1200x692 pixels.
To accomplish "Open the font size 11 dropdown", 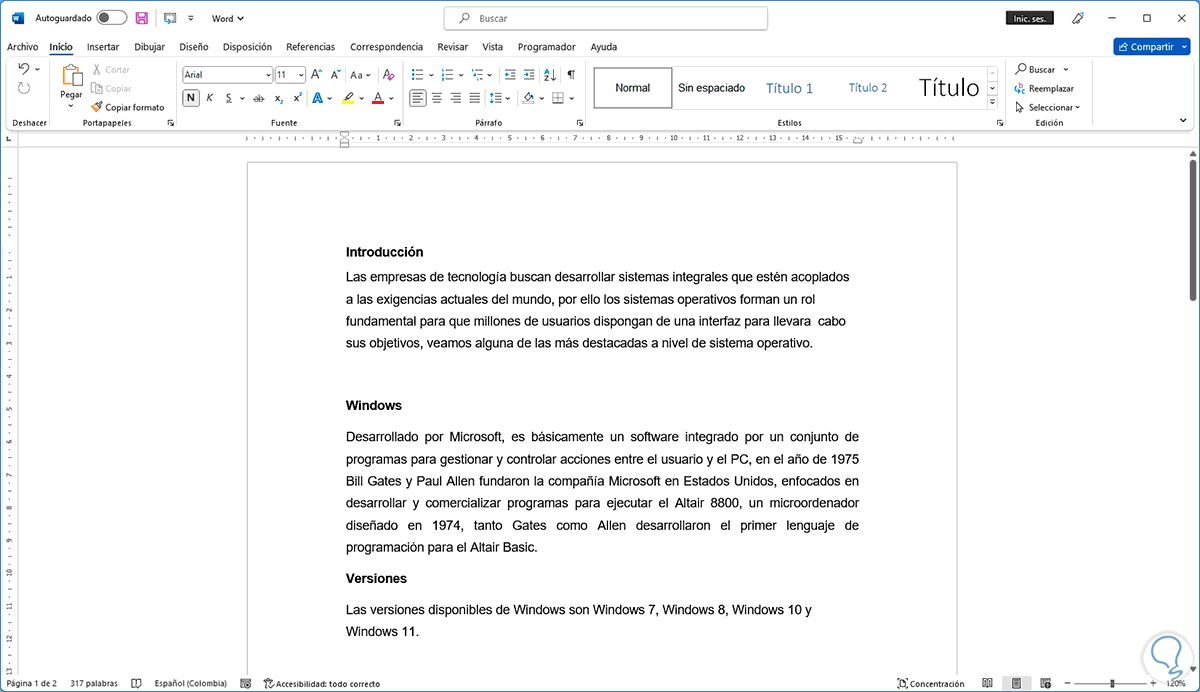I will point(301,75).
